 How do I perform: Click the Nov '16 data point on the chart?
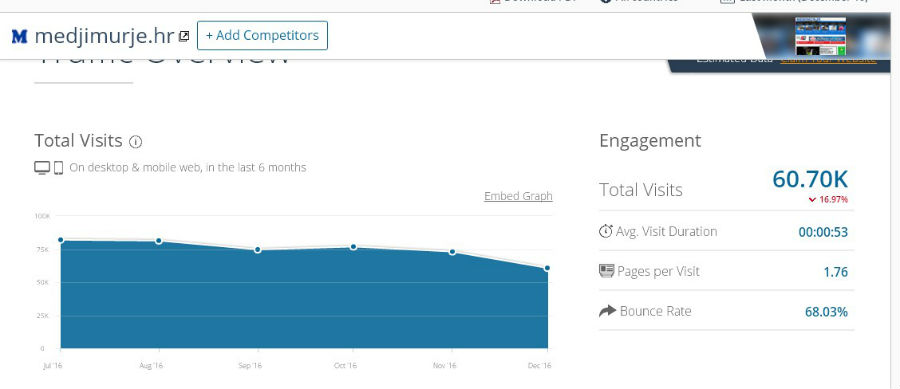[452, 252]
